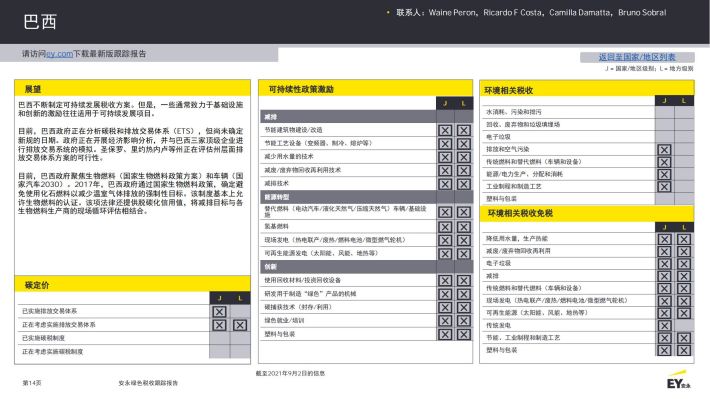Toggle J checkbox for 工业制程和制造工艺 tax row
The image size is (710, 399).
(x=664, y=187)
